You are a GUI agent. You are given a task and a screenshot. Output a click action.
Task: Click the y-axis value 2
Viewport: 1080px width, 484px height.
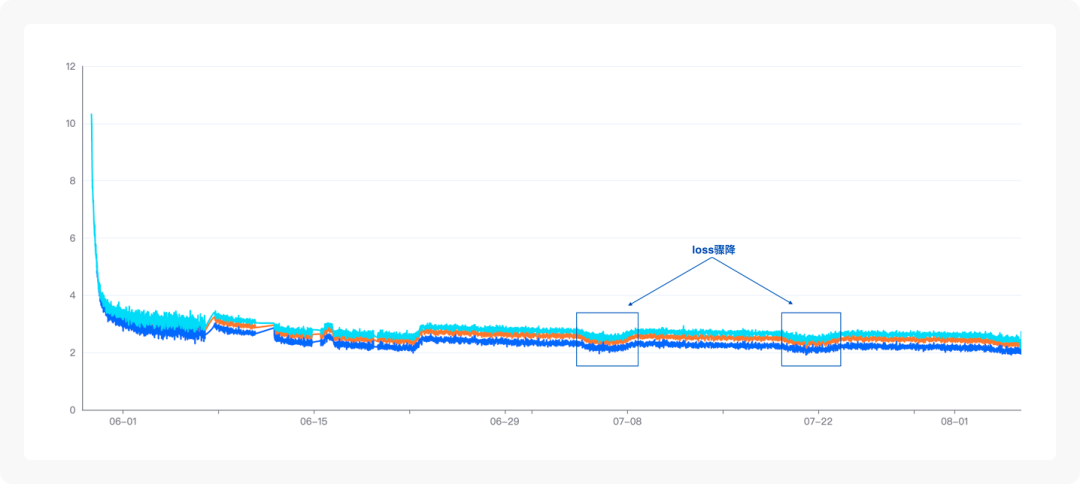point(73,353)
